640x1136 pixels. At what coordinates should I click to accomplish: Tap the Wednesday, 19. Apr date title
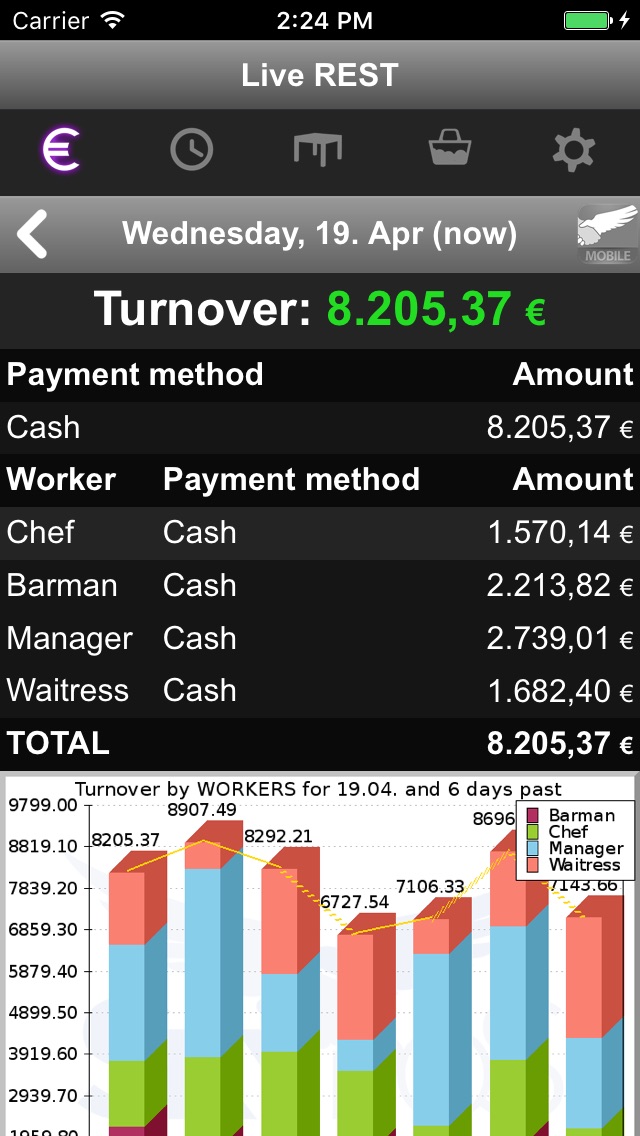coord(319,234)
